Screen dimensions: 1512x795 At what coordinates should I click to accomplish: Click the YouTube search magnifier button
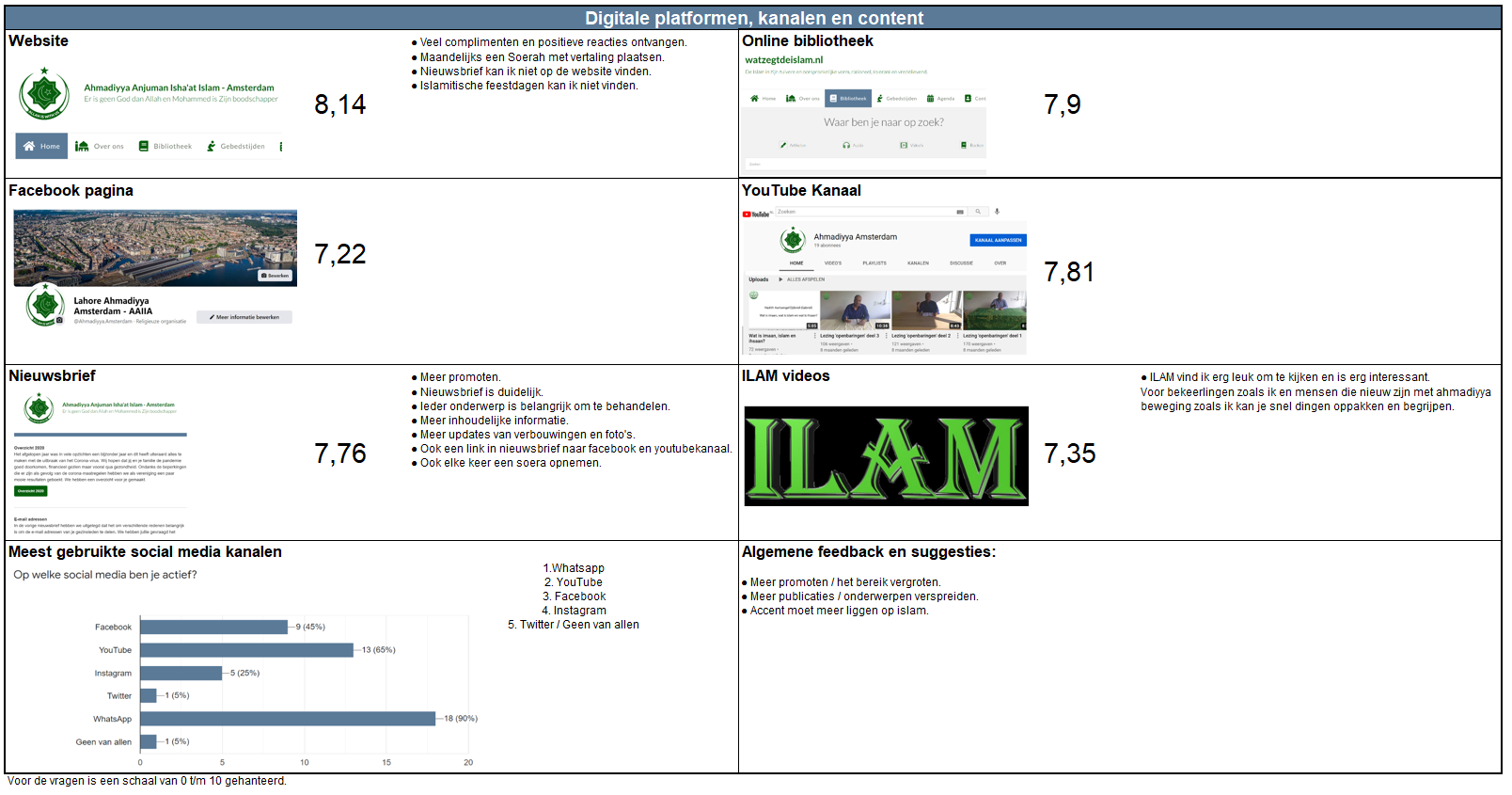pos(978,212)
